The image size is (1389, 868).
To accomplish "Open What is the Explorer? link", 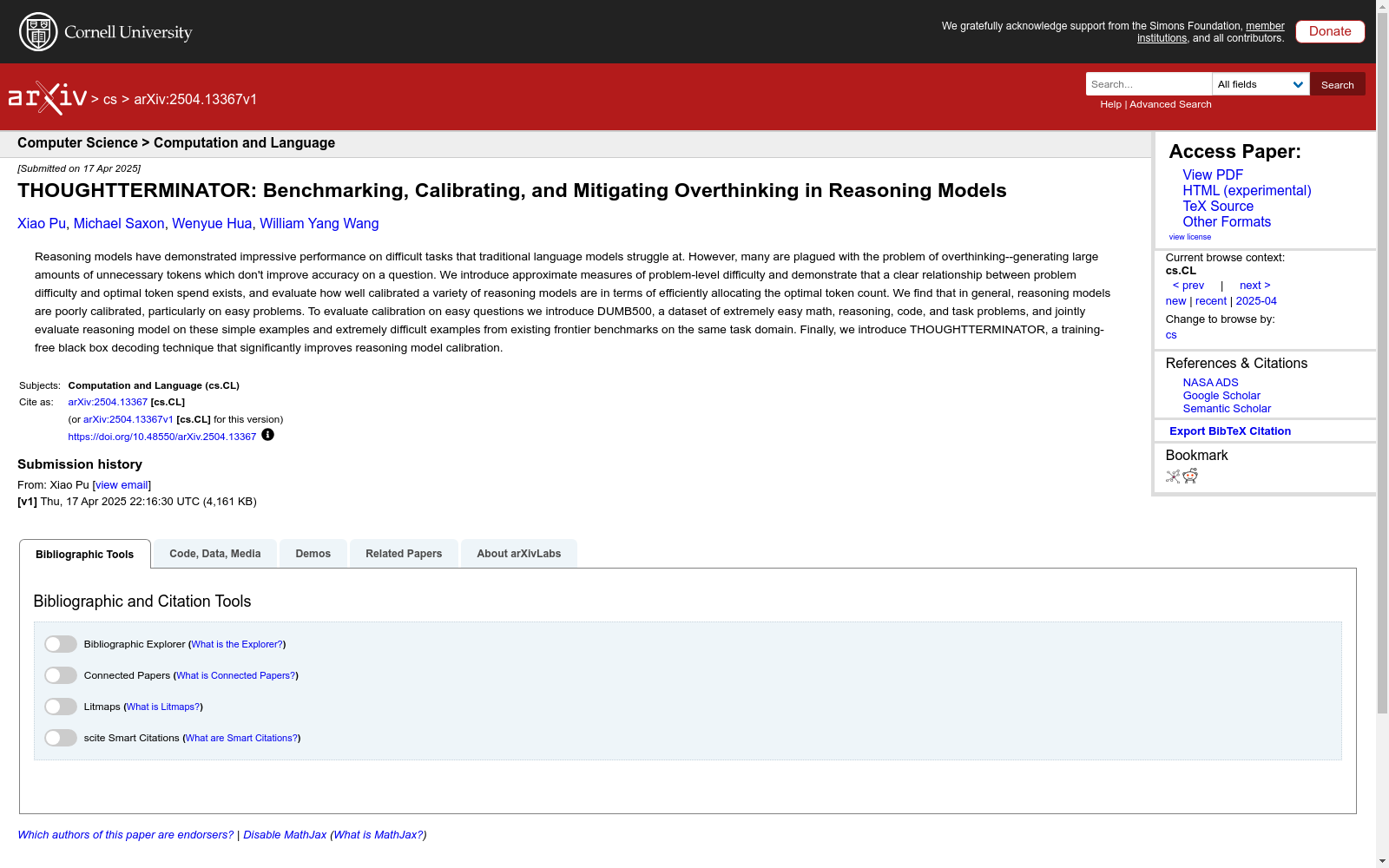I will (237, 645).
